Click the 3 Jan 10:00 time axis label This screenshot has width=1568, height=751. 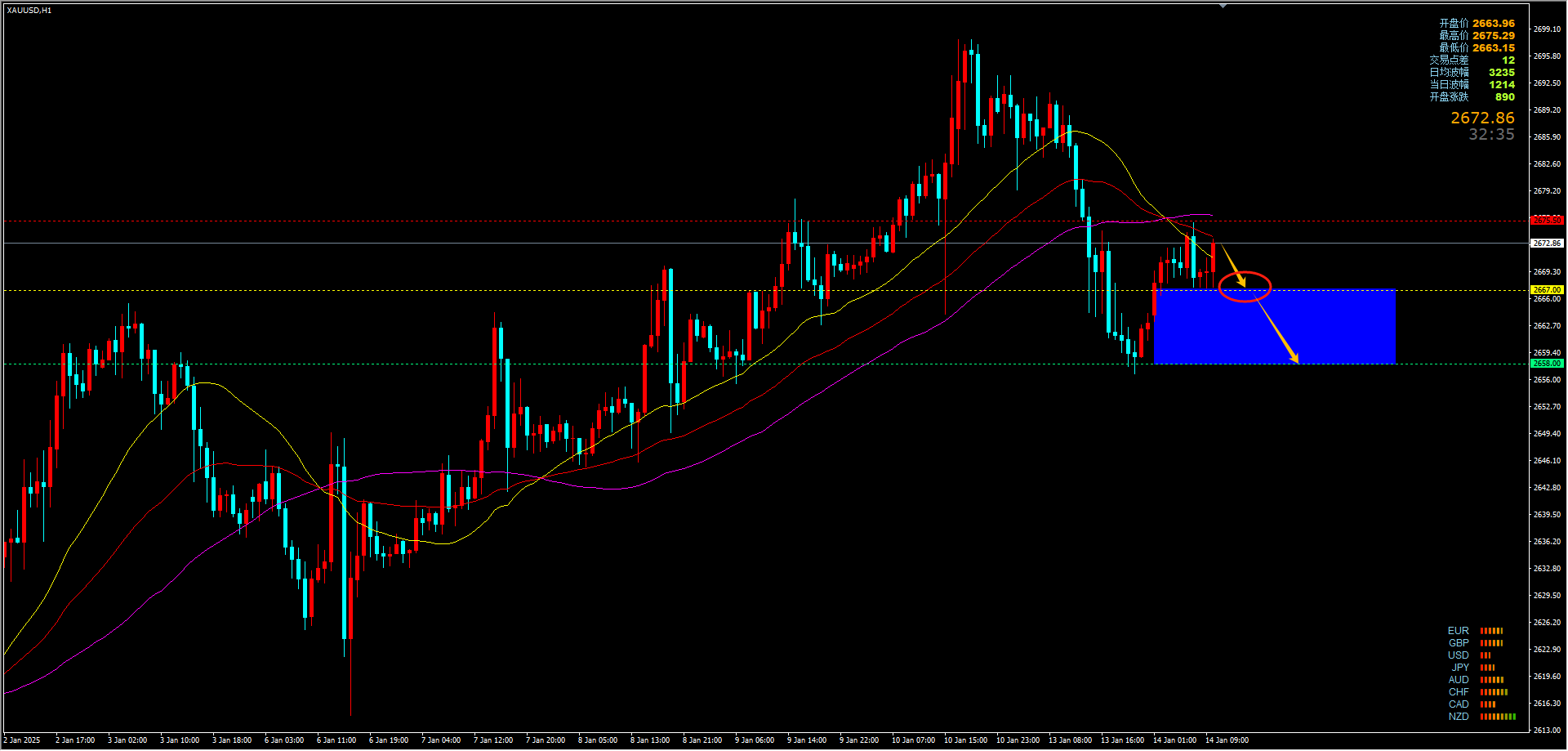tap(180, 740)
